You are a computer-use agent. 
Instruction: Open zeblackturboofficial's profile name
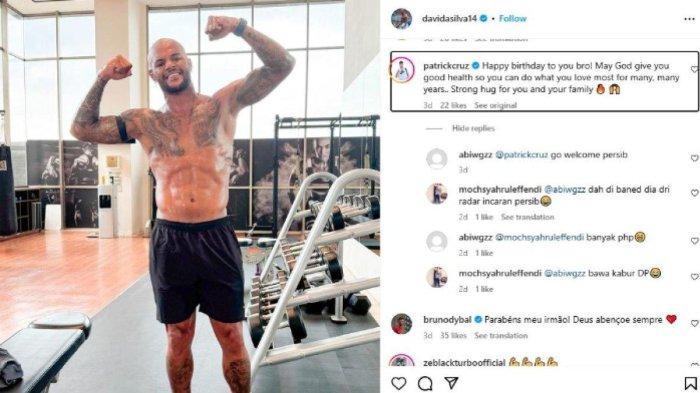pos(464,363)
